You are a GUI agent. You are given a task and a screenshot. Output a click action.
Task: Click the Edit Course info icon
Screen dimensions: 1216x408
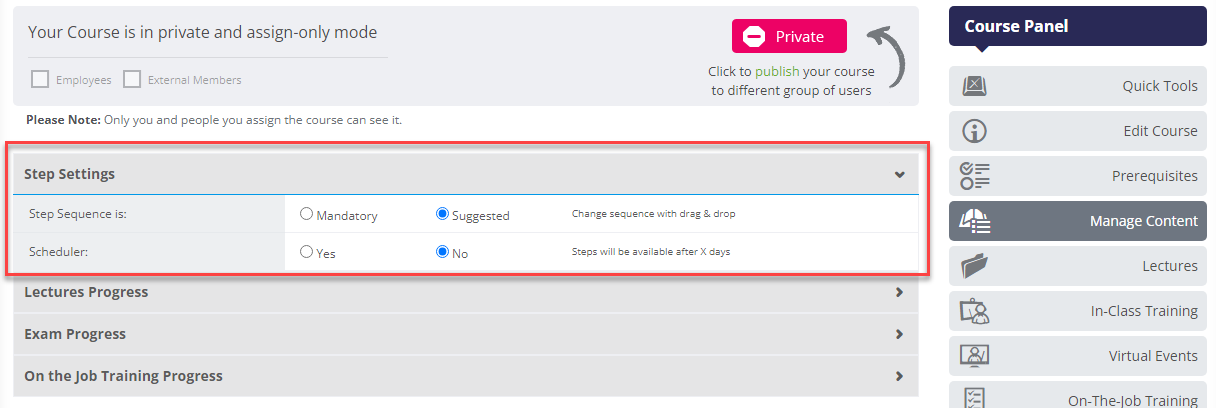pos(974,131)
